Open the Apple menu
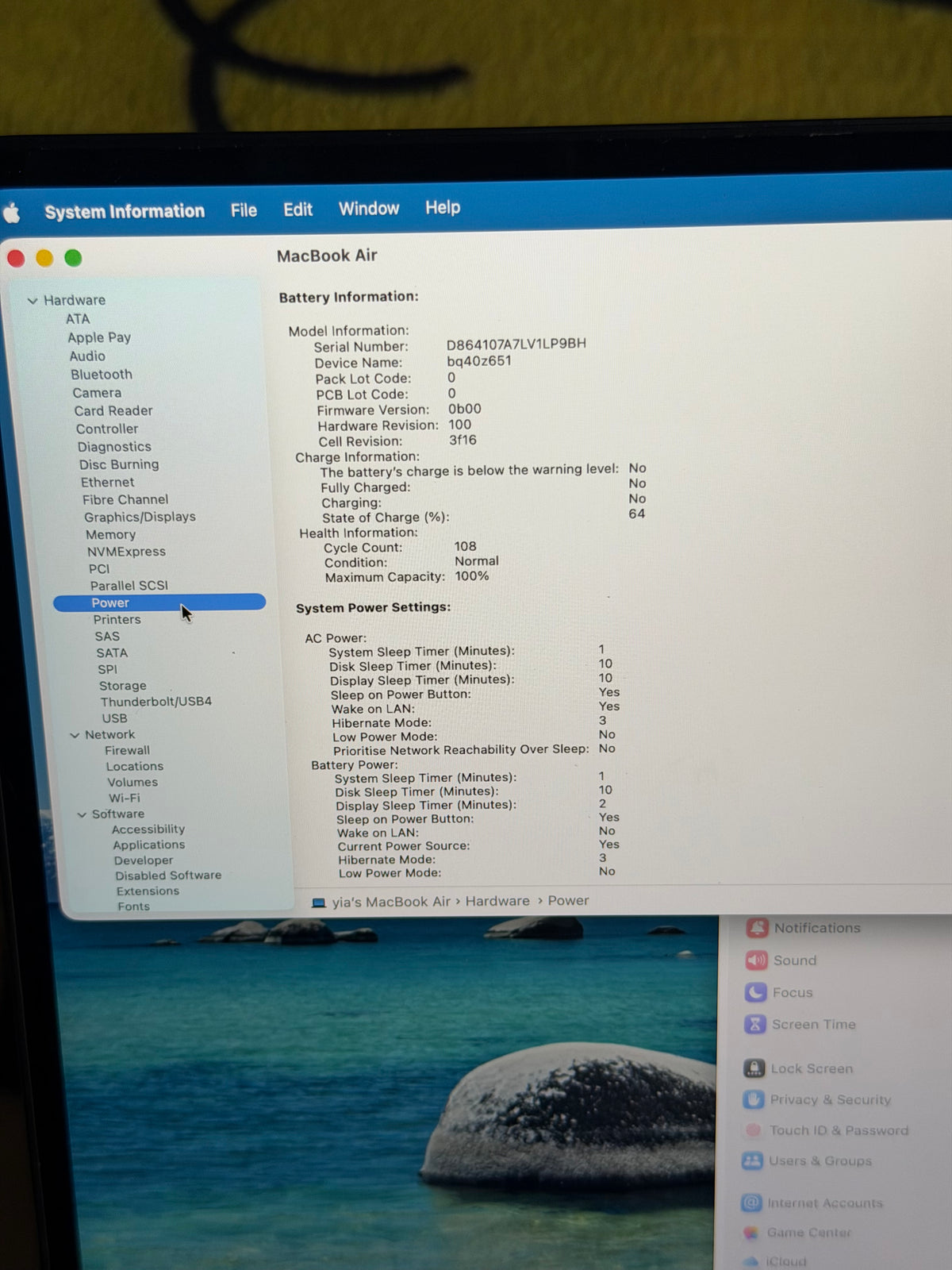This screenshot has height=1270, width=952. tap(12, 213)
